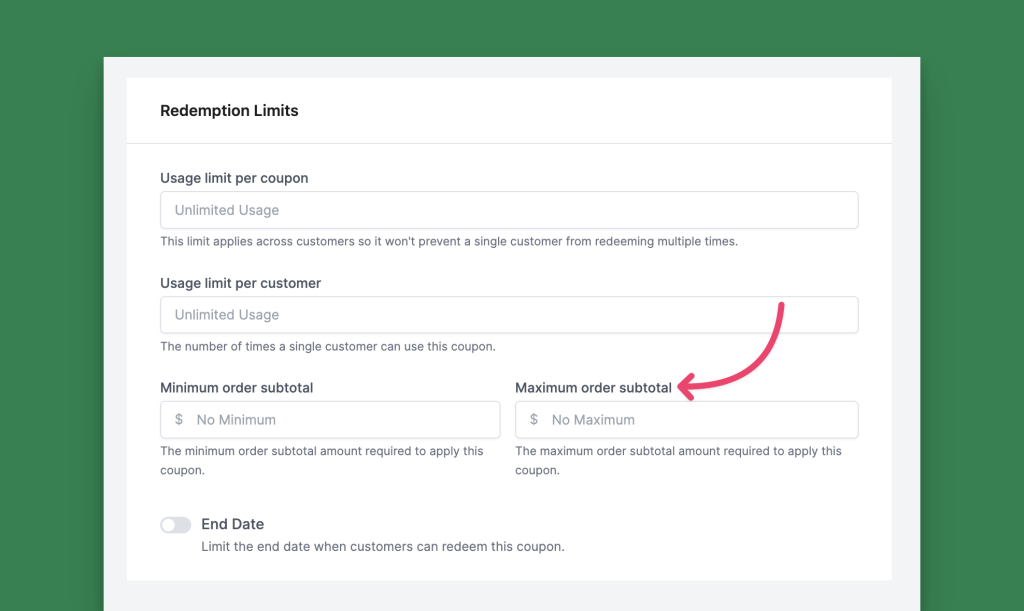Screen dimensions: 1024x611
Task: Click the Redemption Limits section heading
Action: pyautogui.click(x=229, y=111)
